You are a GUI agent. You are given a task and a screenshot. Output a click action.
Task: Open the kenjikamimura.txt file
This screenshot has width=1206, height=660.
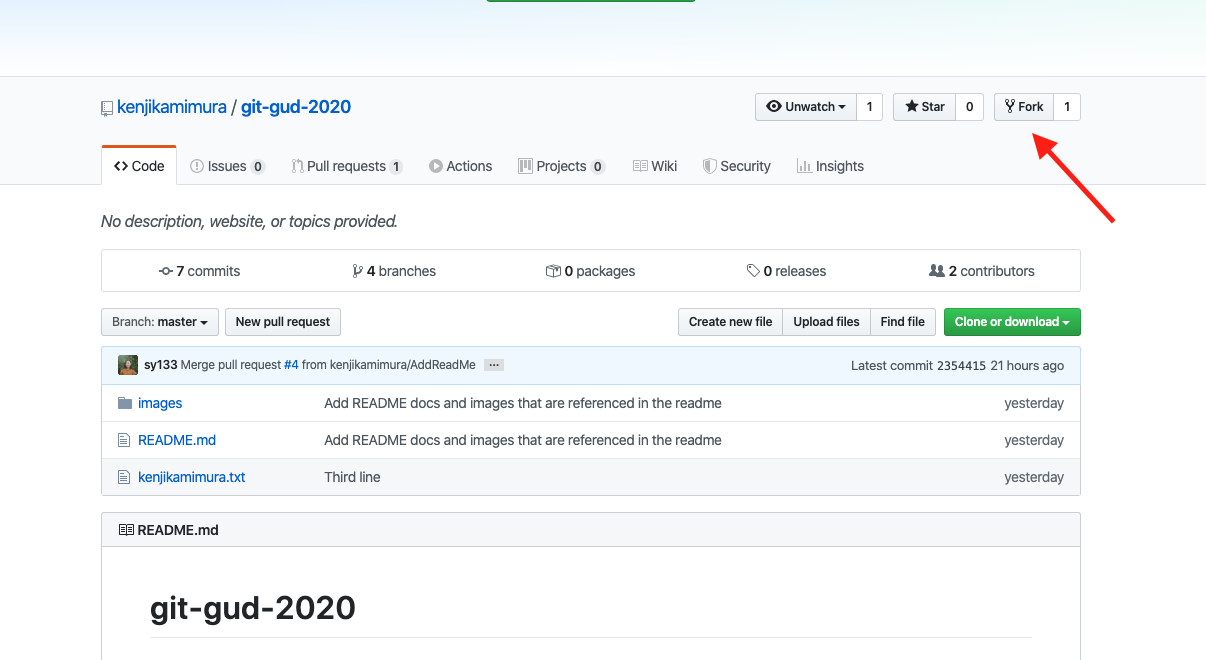(192, 477)
